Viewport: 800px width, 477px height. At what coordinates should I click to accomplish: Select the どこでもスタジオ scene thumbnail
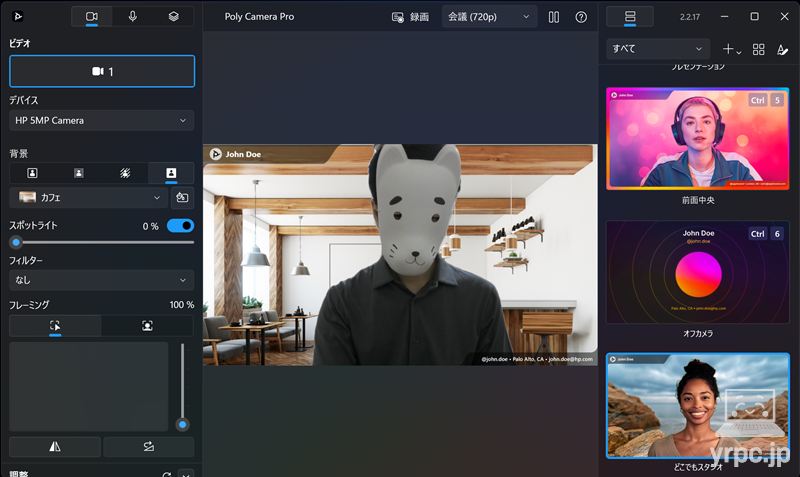(698, 406)
